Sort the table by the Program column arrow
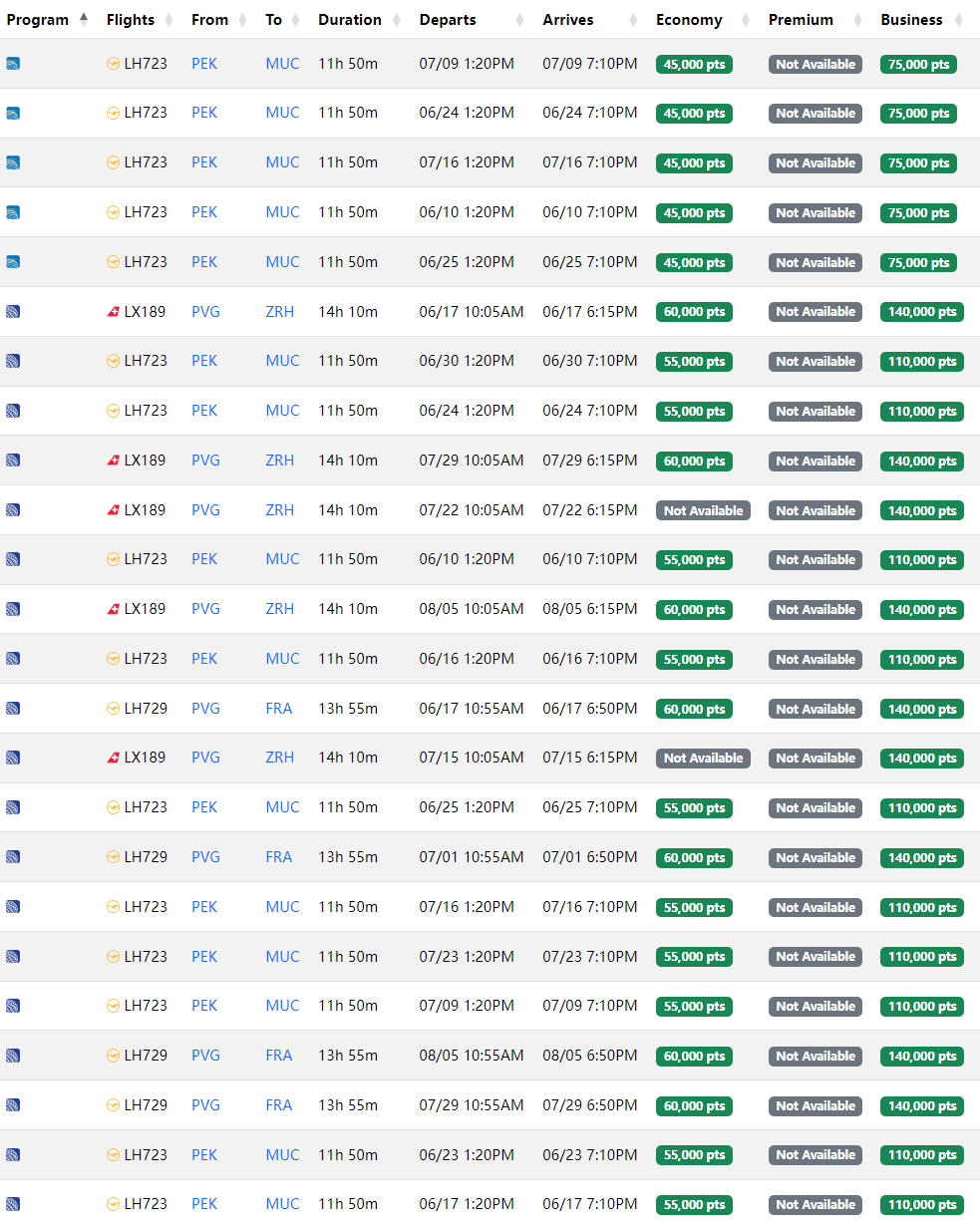Screen dimensions: 980x1224 (x=84, y=20)
